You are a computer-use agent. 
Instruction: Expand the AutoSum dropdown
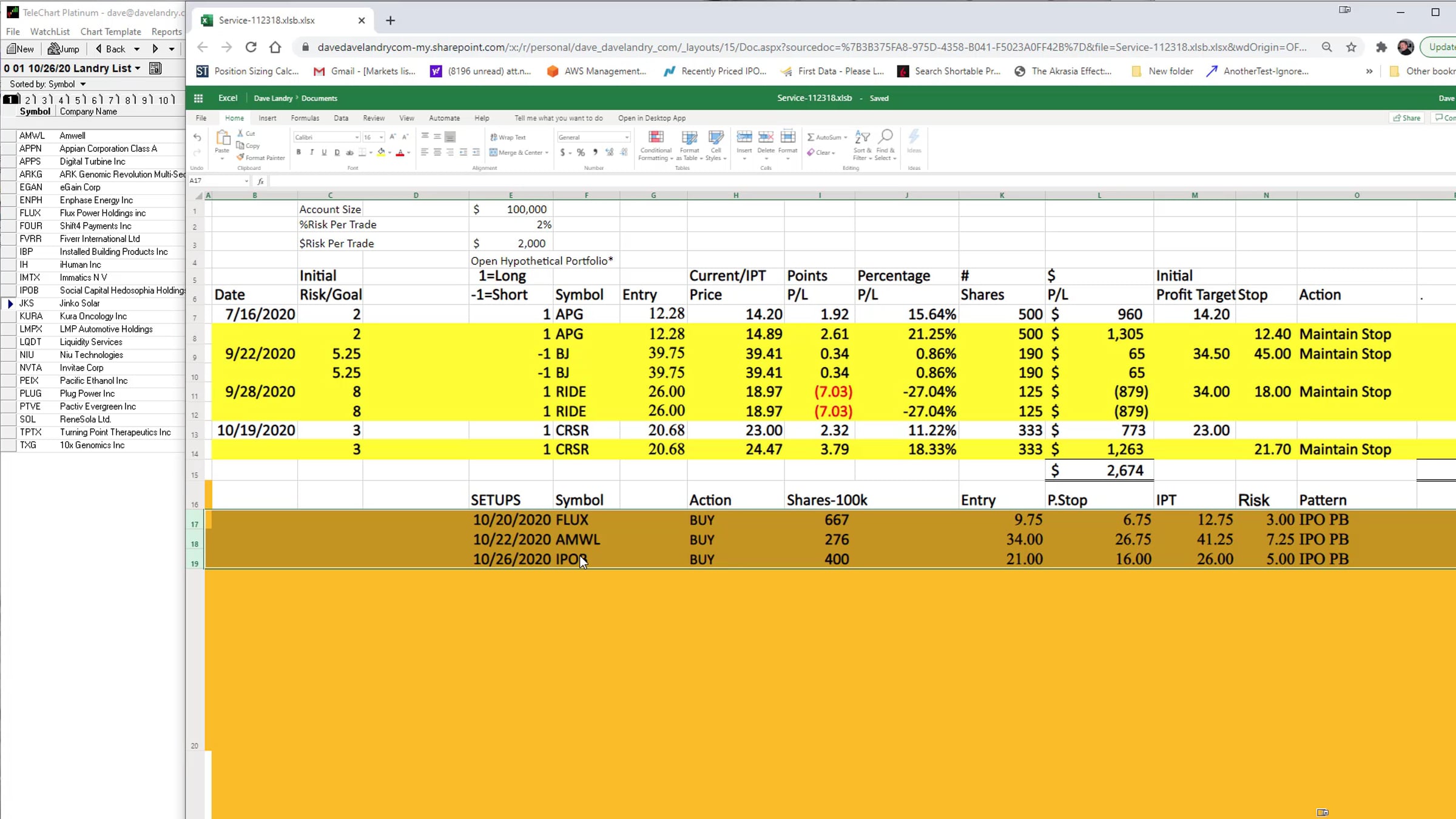[845, 138]
